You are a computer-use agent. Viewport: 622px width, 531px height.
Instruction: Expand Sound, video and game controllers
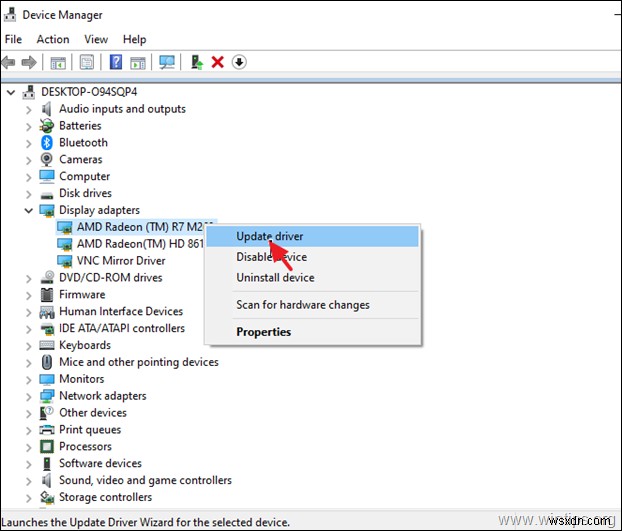coord(29,481)
